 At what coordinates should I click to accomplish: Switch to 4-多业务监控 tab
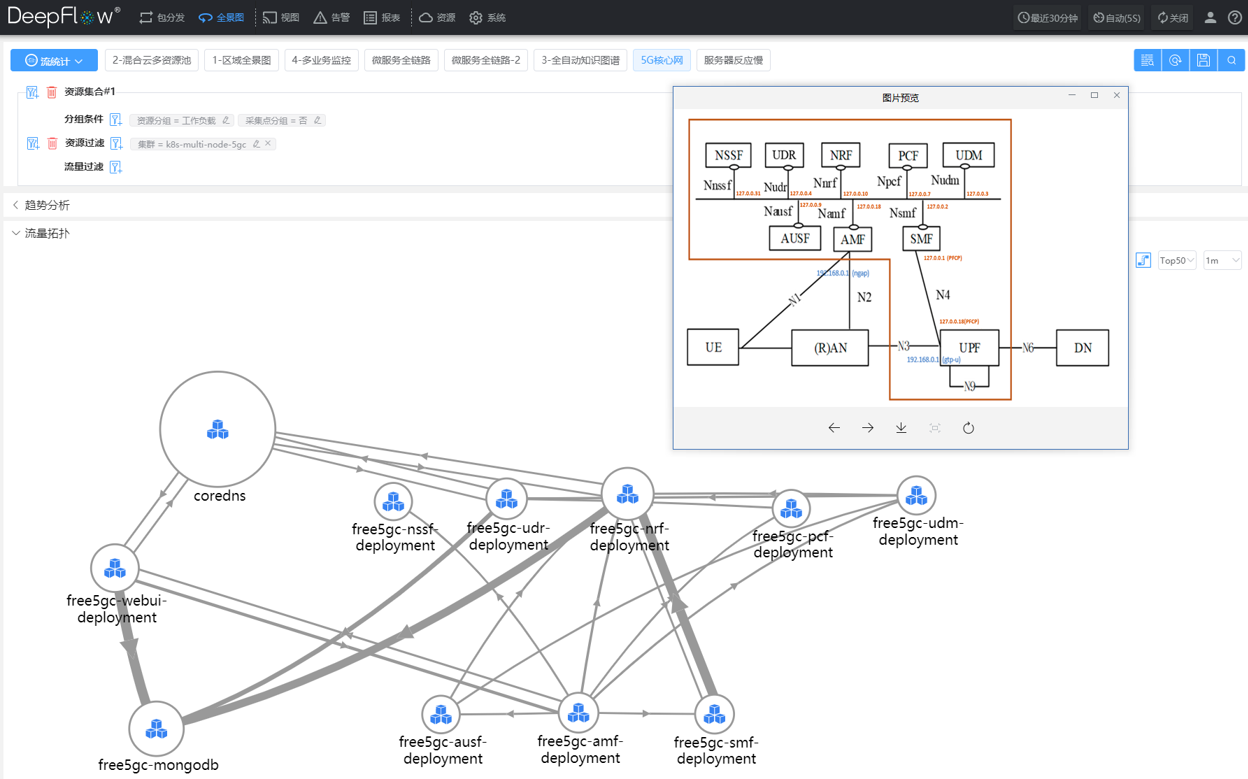click(x=321, y=61)
